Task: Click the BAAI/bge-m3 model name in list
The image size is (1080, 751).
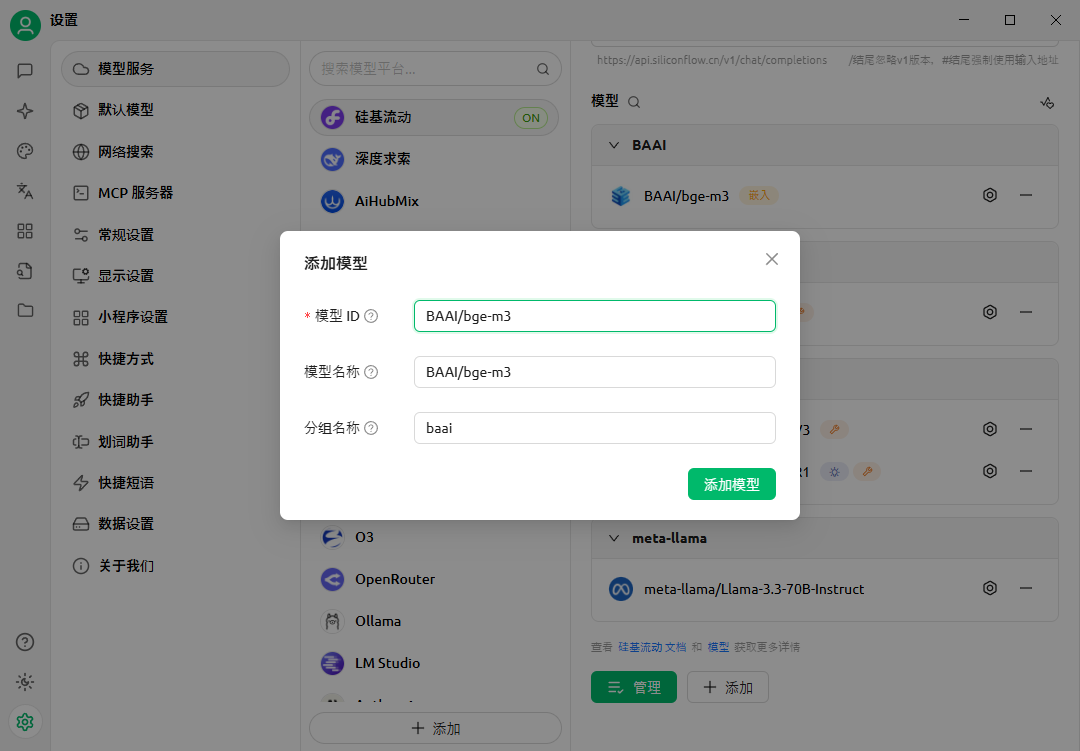Action: [686, 196]
